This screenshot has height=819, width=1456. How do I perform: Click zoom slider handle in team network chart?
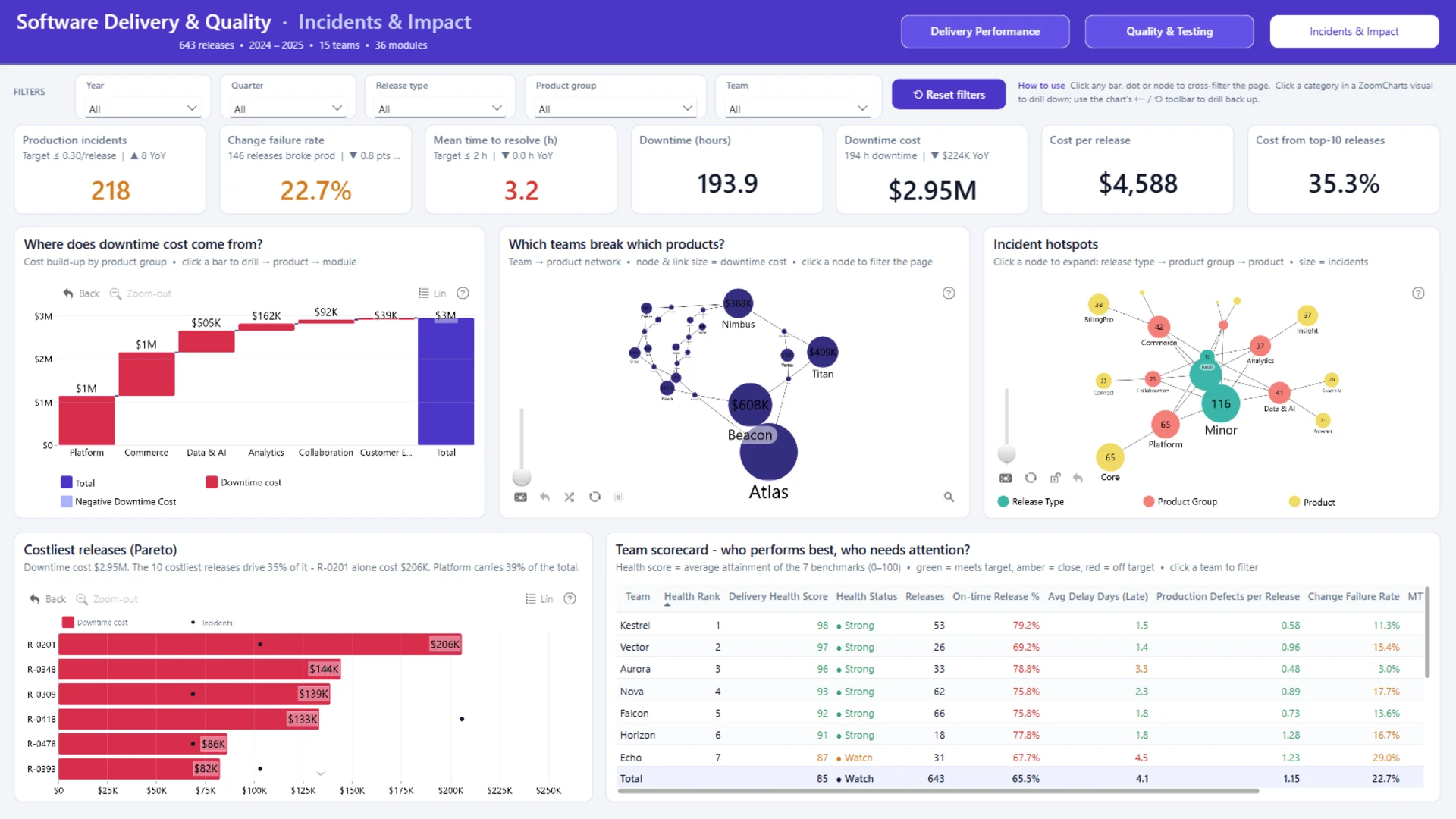(522, 477)
